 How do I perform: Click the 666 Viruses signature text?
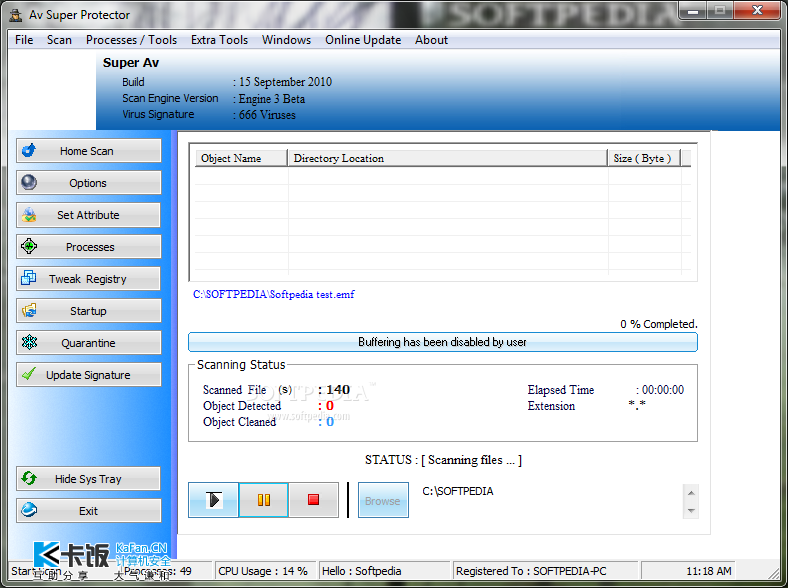click(267, 115)
